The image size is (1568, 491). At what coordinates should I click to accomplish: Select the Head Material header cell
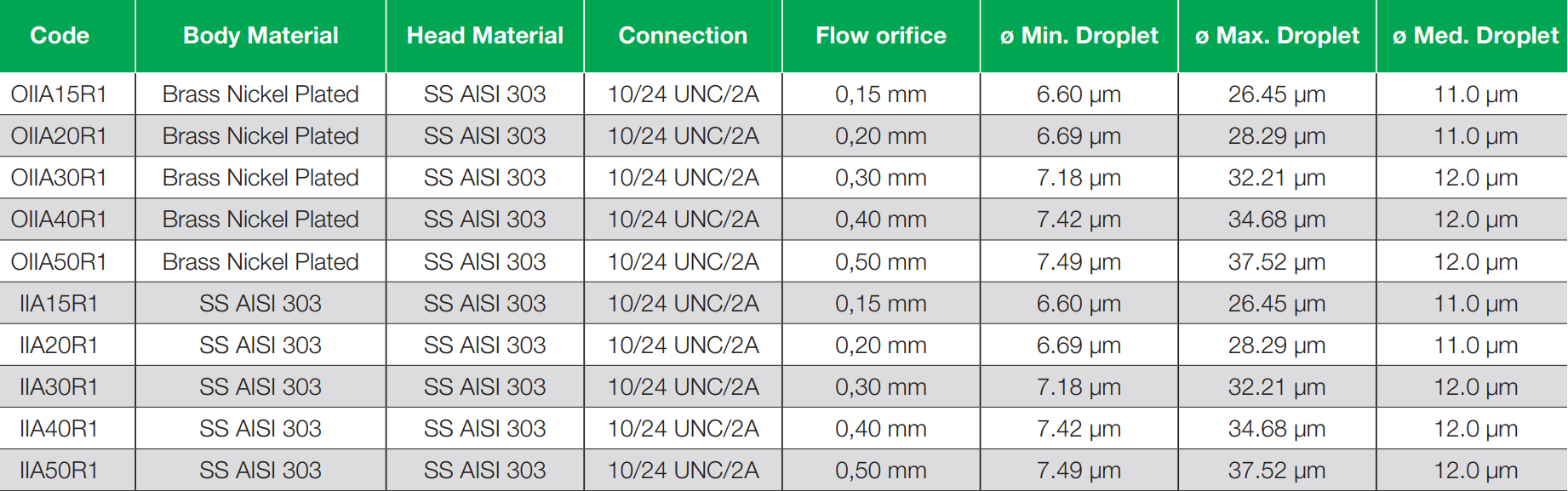484,36
